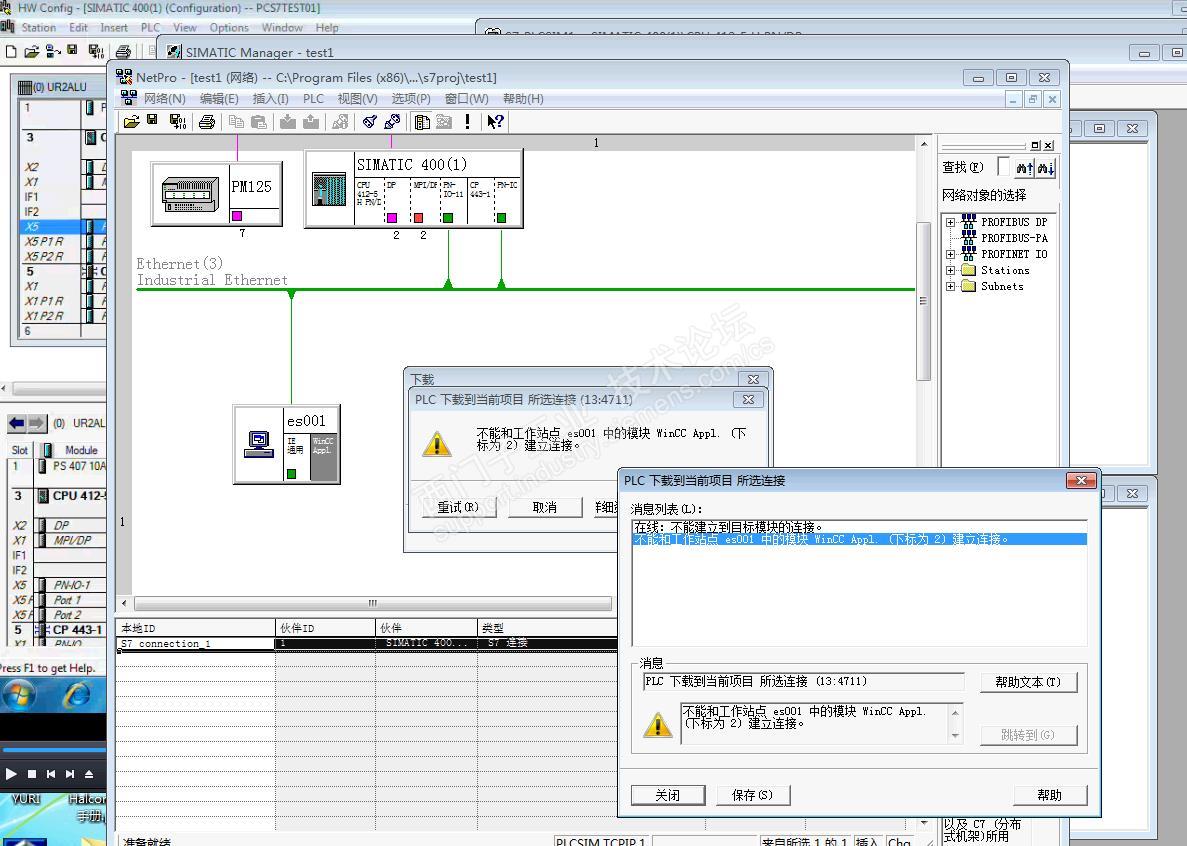This screenshot has width=1187, height=846.
Task: Click the 取消 cancel button
Action: (544, 507)
